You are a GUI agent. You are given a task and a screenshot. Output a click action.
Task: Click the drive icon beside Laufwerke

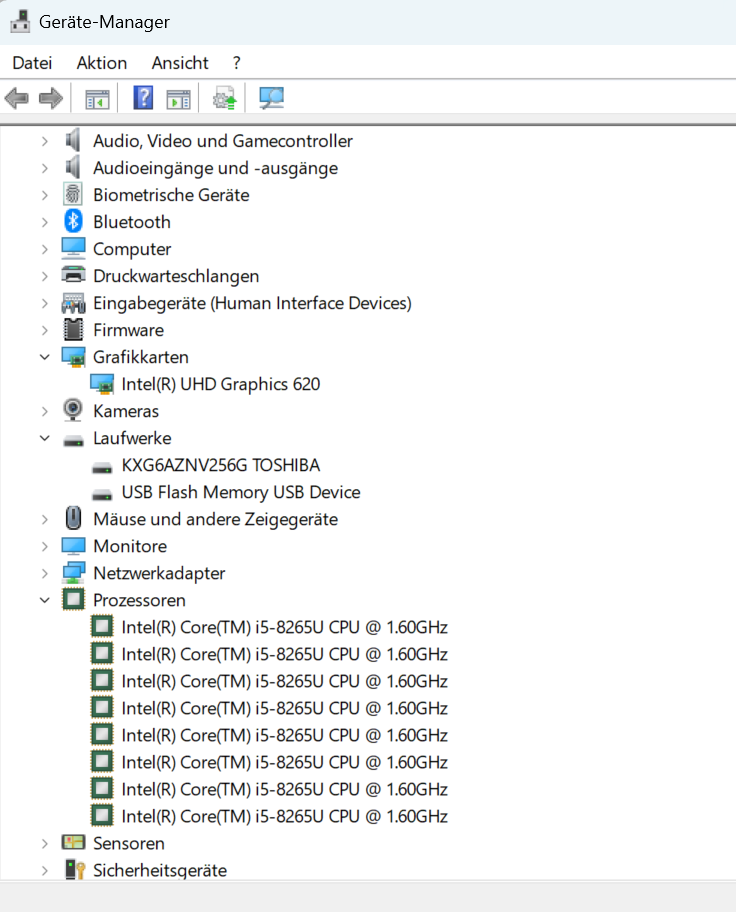point(73,441)
